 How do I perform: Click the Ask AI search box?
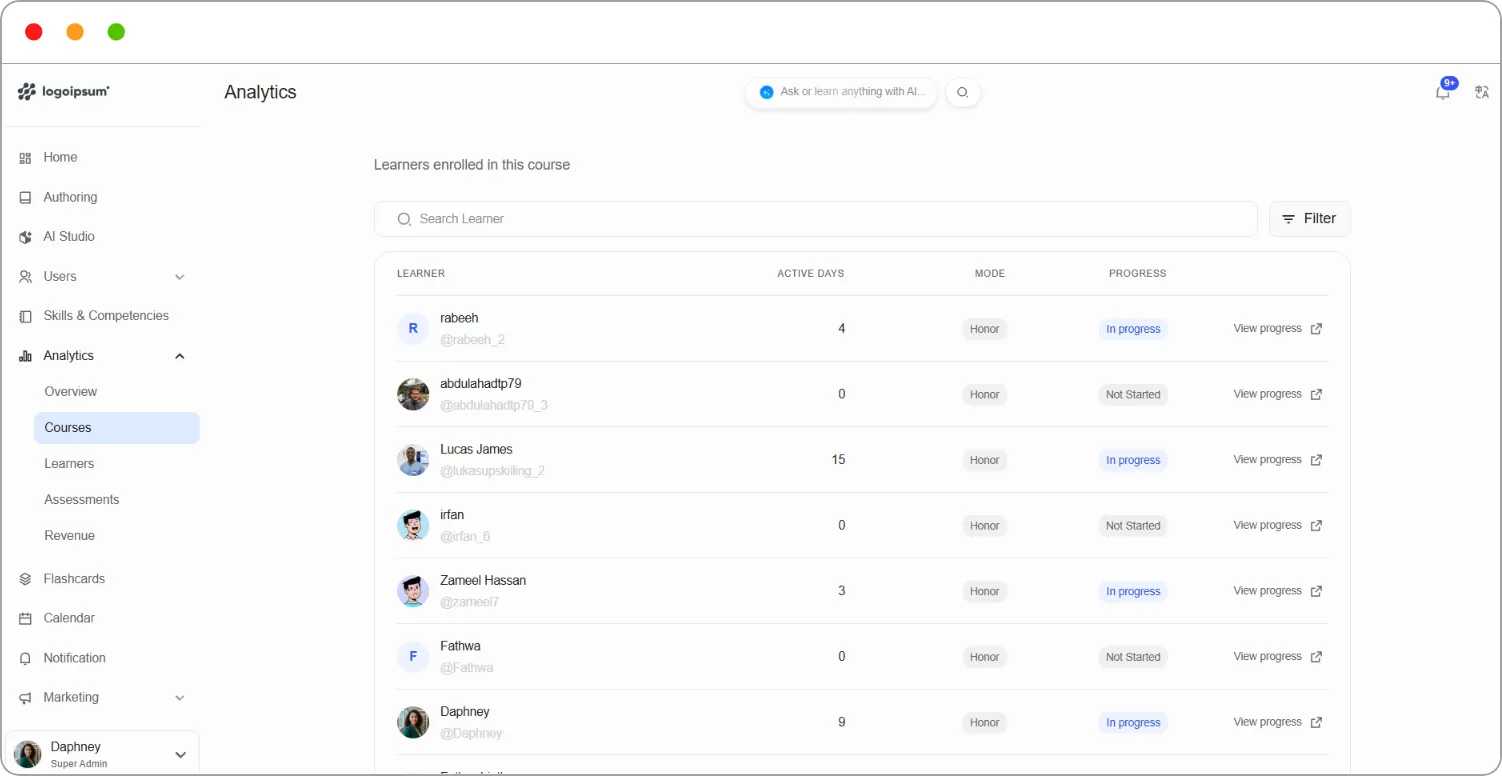click(841, 92)
